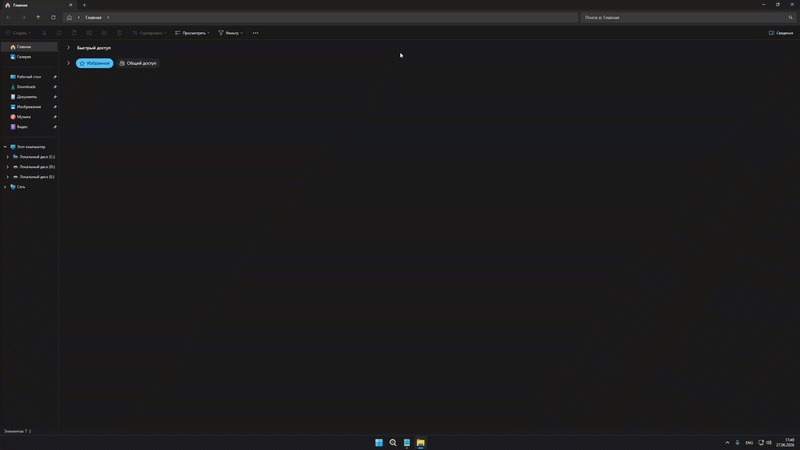
Task: Click the microphone tray icon
Action: coord(737,443)
